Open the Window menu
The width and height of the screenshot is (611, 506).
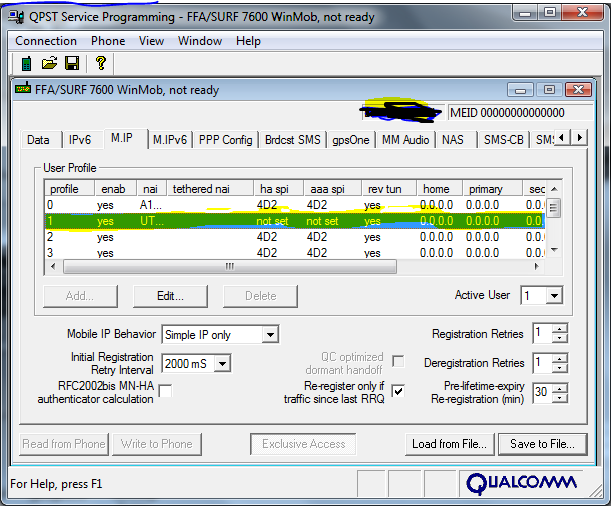click(x=200, y=41)
